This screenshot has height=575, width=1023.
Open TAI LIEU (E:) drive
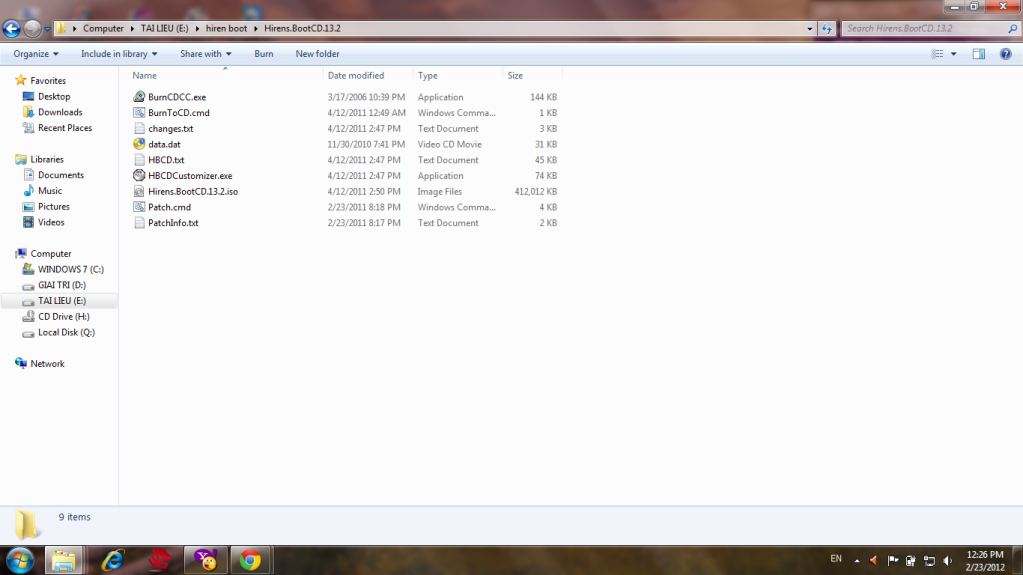tap(61, 301)
